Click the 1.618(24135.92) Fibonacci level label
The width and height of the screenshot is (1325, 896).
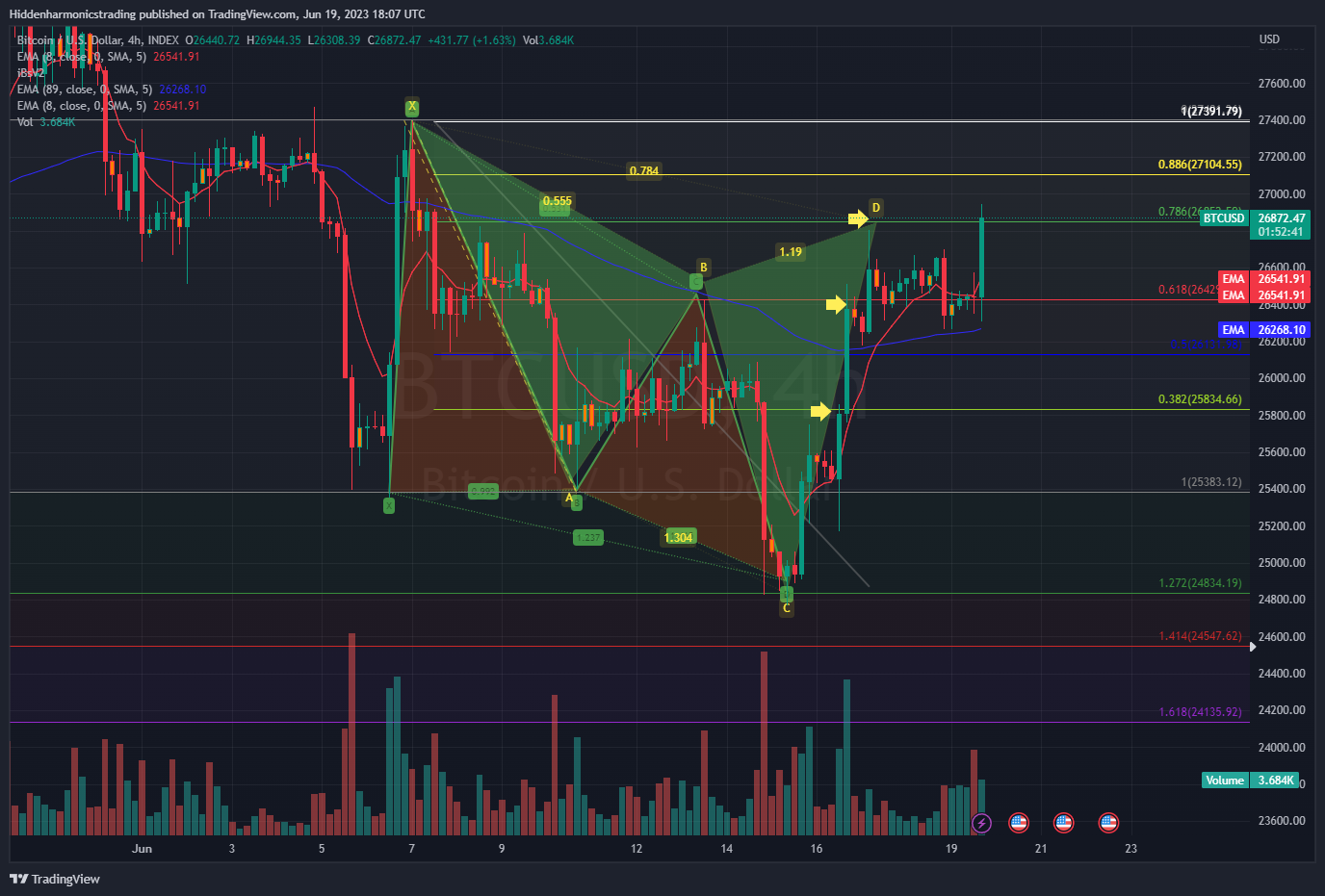[x=1200, y=712]
